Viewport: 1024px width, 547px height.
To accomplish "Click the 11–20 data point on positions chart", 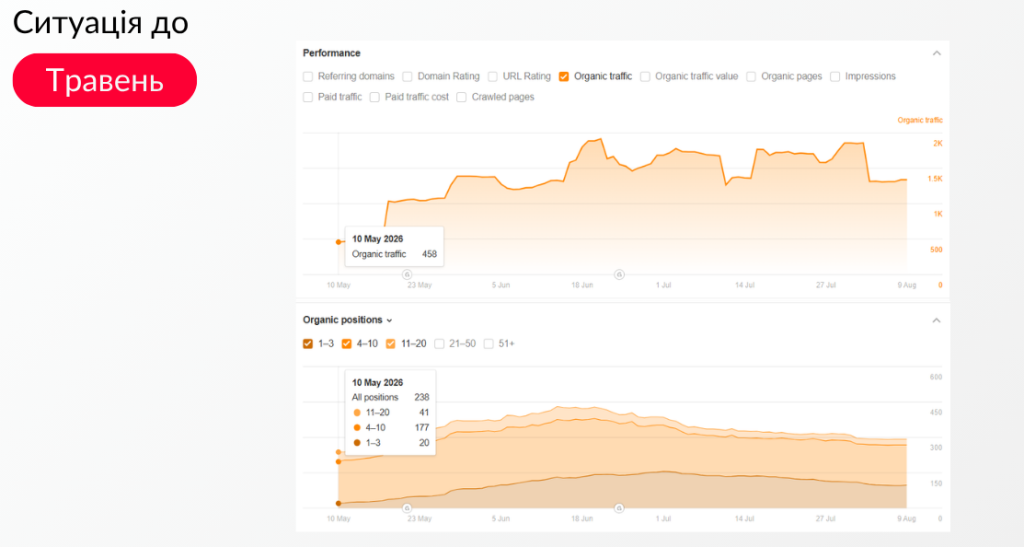I will (338, 452).
